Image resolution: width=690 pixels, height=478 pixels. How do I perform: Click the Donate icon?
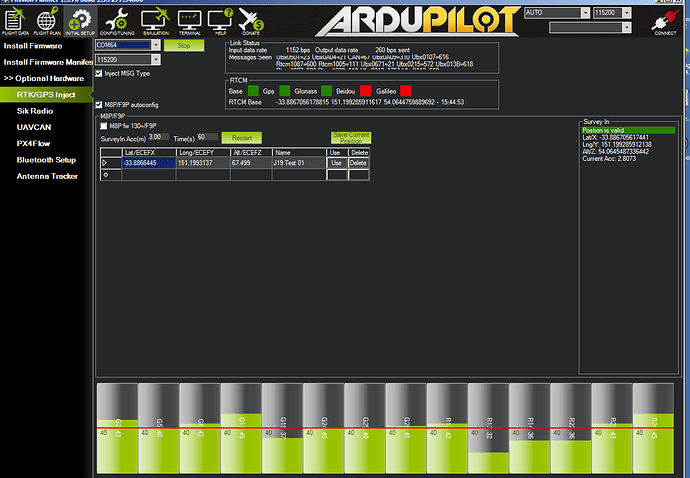(251, 20)
